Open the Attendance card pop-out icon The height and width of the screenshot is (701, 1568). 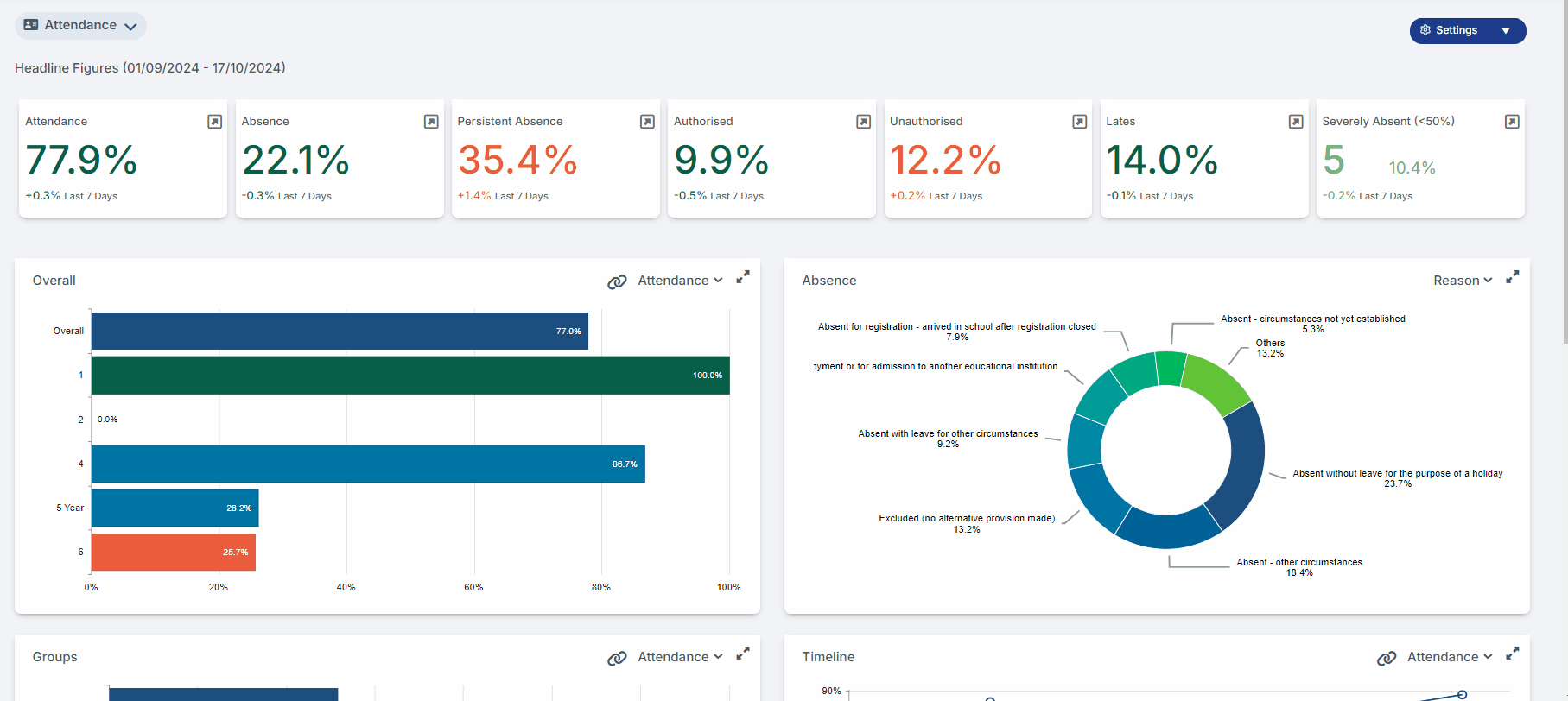pos(215,122)
